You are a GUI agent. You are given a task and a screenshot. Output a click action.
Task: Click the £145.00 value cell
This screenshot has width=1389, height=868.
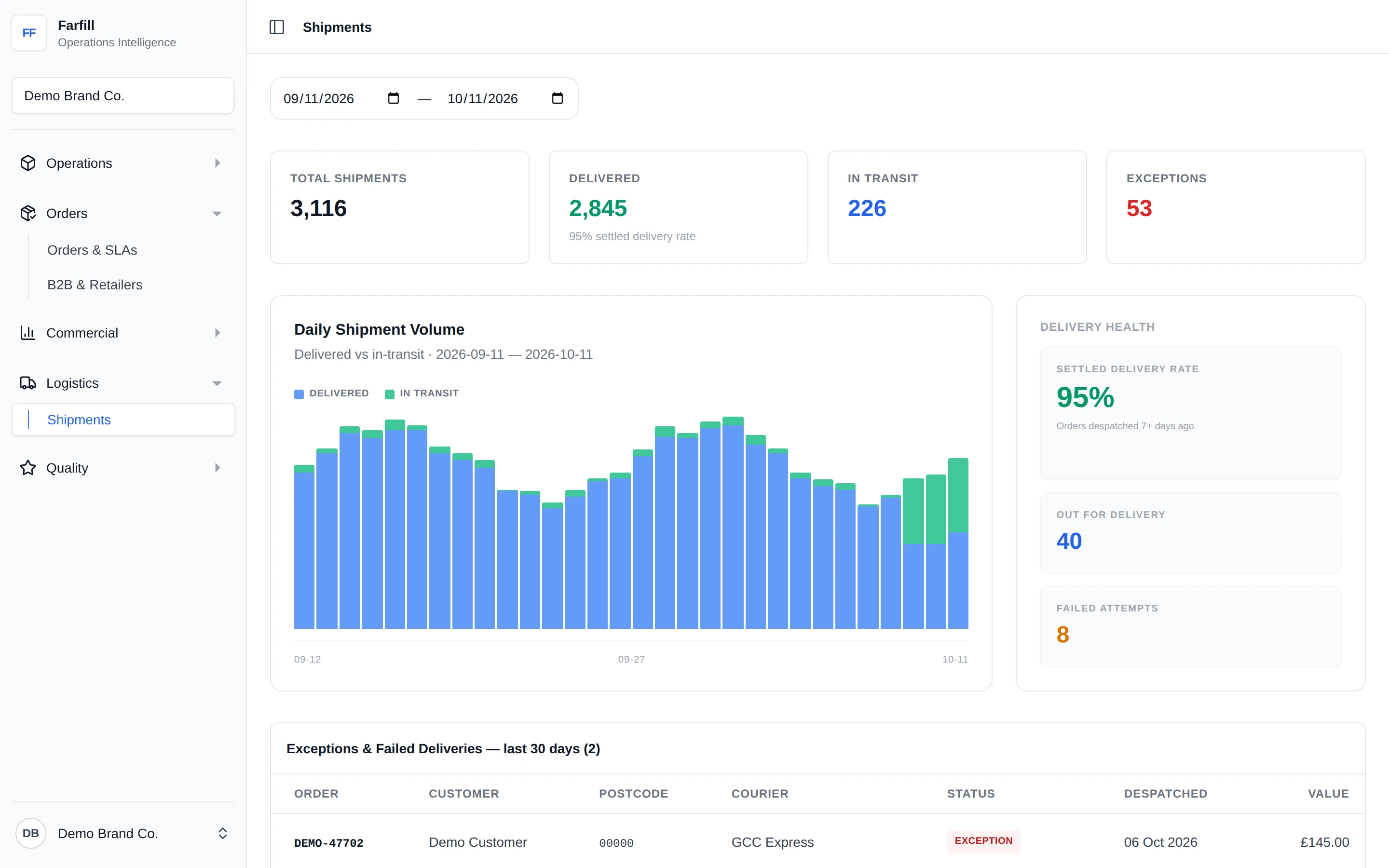[x=1324, y=842]
